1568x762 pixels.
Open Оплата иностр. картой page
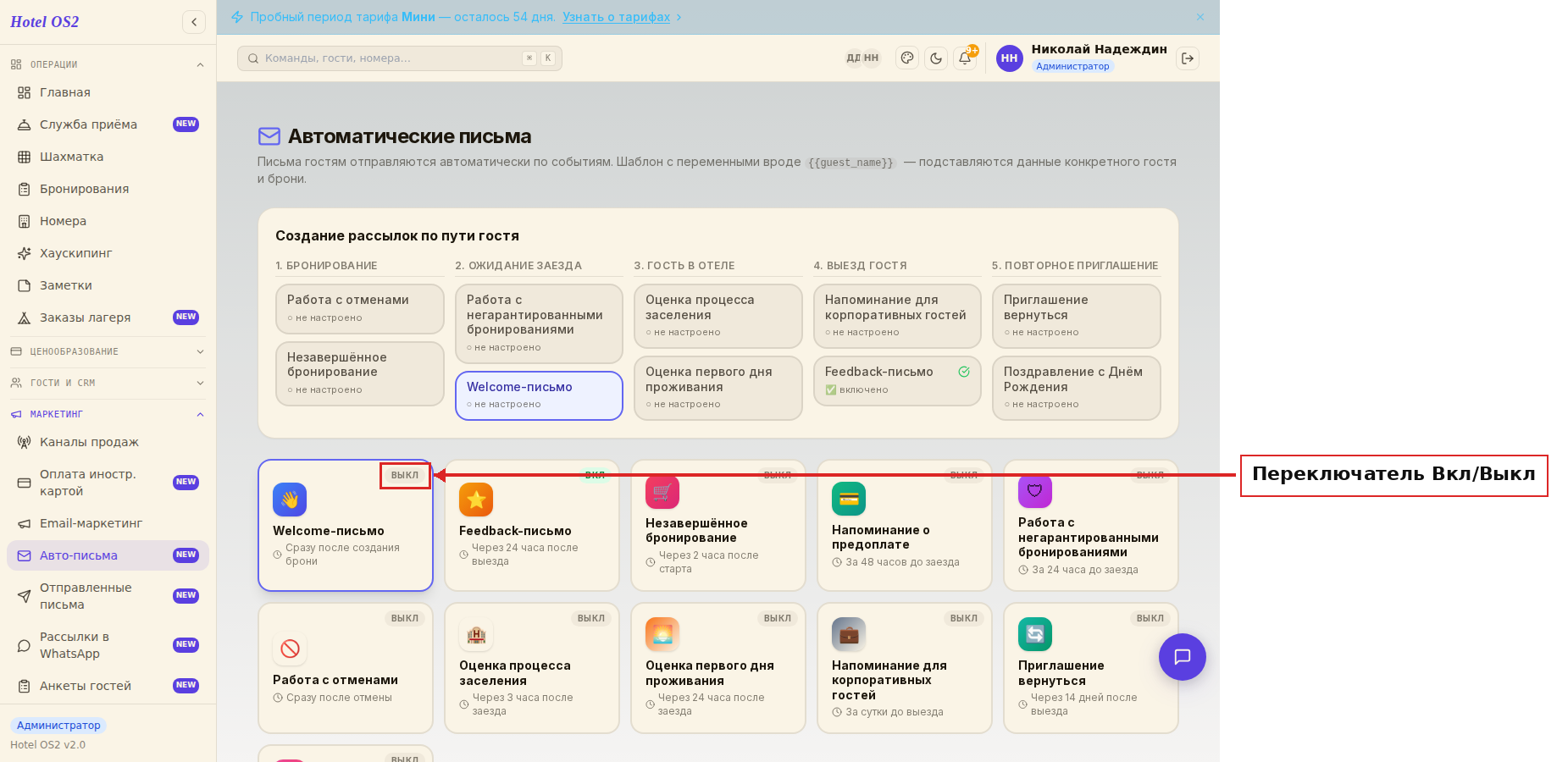pyautogui.click(x=108, y=483)
